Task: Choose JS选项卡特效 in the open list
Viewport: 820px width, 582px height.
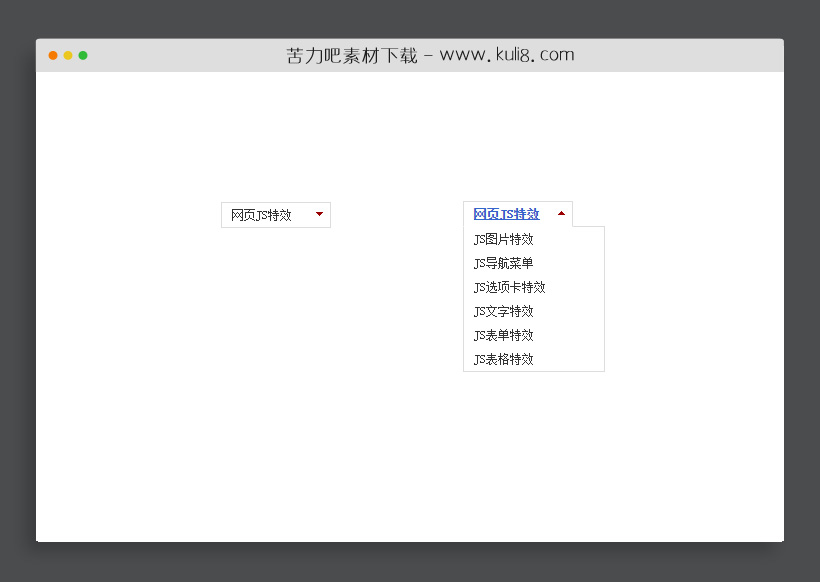Action: pos(508,287)
